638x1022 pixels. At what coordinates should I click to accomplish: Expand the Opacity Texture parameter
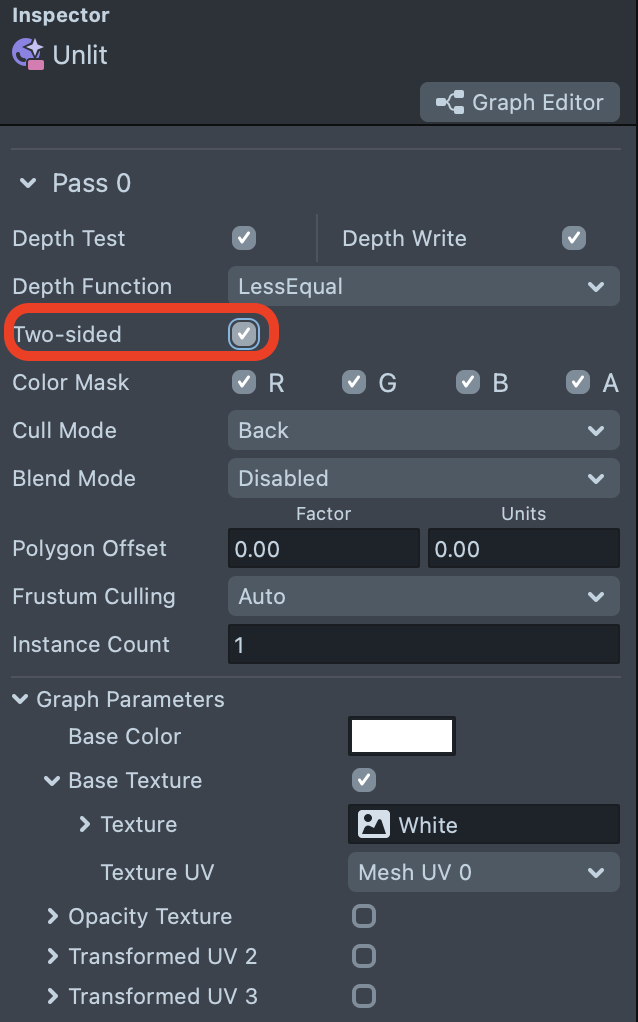coord(53,916)
